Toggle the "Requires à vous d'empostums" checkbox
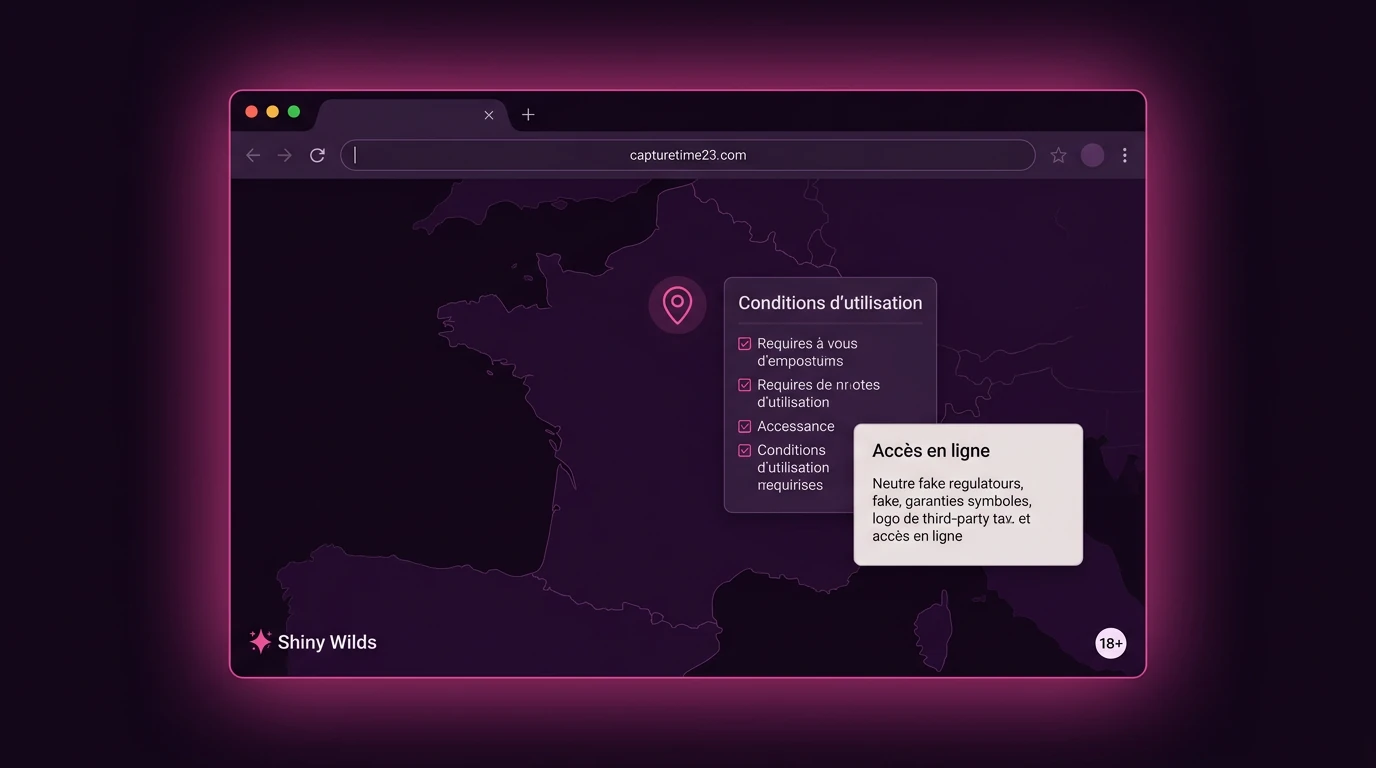 [744, 344]
